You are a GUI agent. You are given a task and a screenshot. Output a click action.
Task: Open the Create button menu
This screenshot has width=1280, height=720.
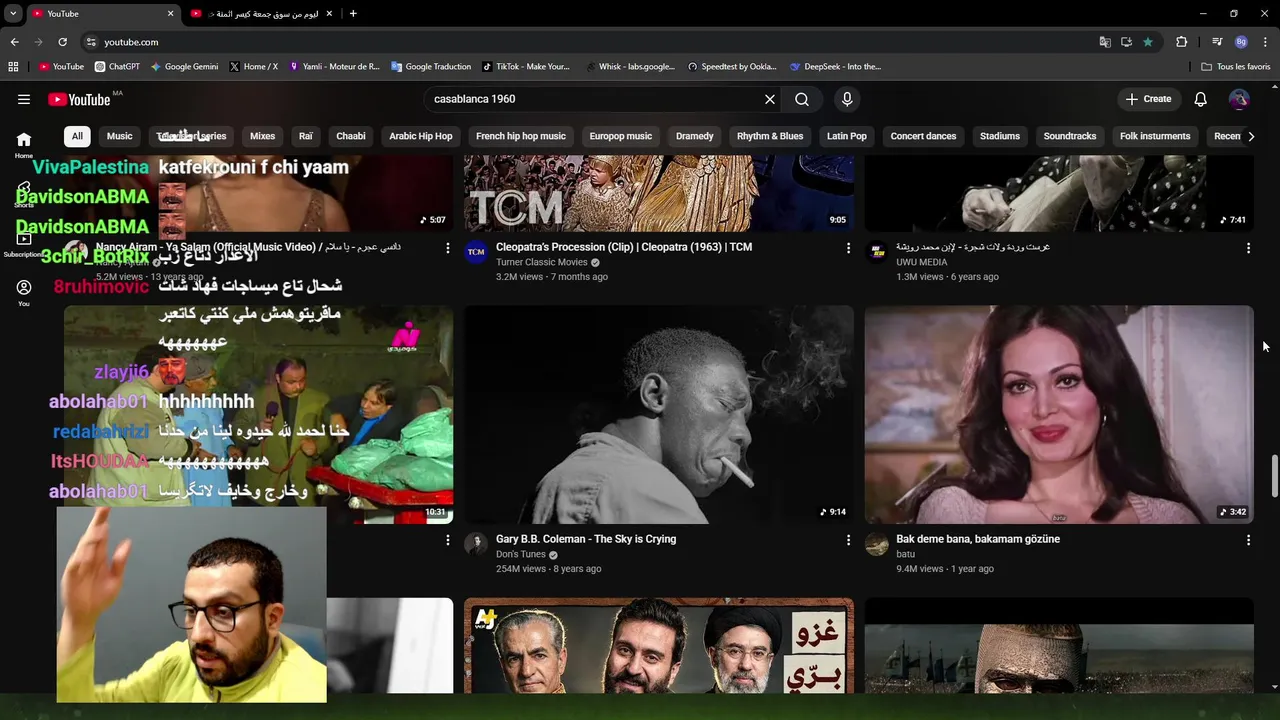[x=1148, y=99]
